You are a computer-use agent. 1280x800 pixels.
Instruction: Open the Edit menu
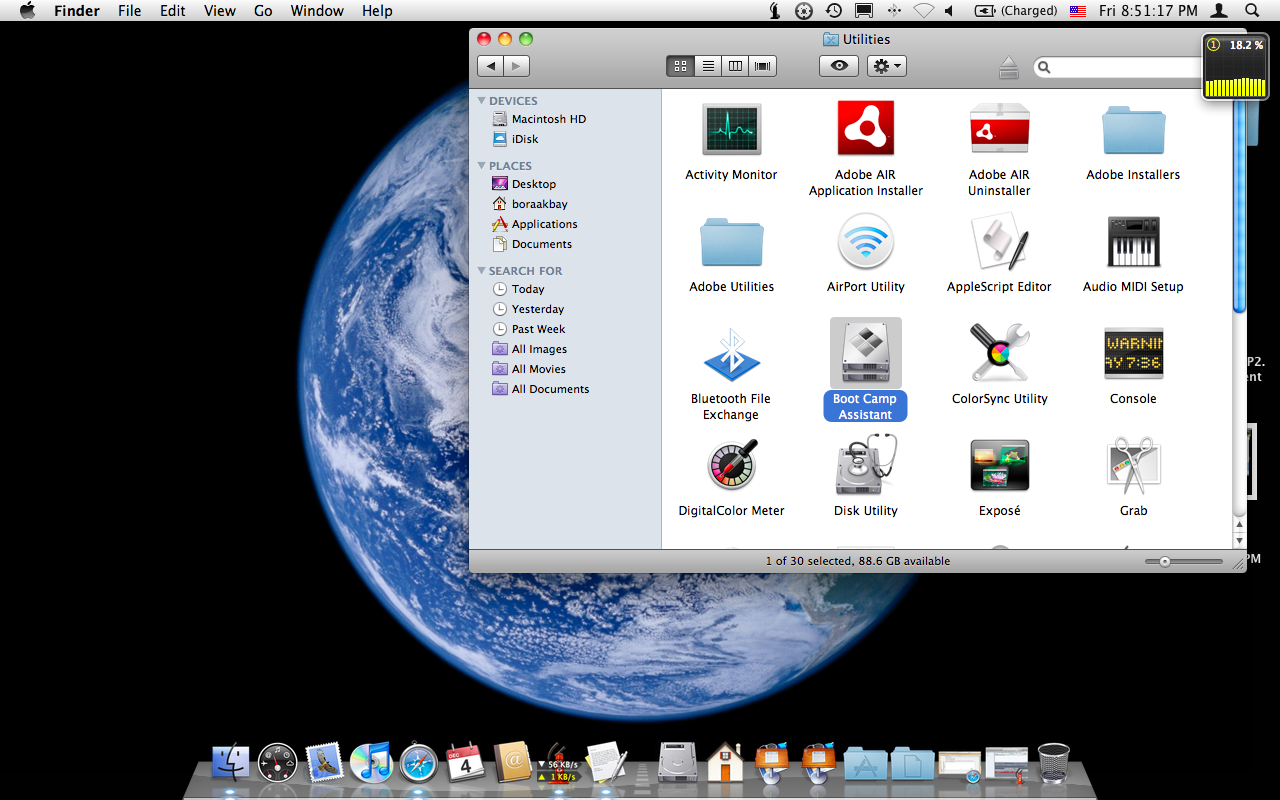click(173, 10)
